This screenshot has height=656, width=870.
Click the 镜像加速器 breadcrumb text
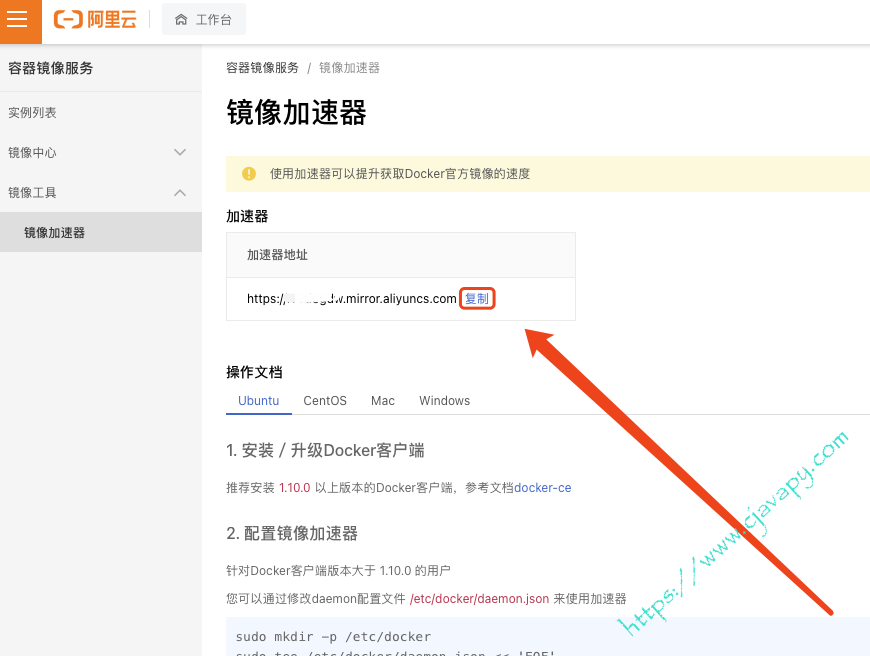click(349, 68)
